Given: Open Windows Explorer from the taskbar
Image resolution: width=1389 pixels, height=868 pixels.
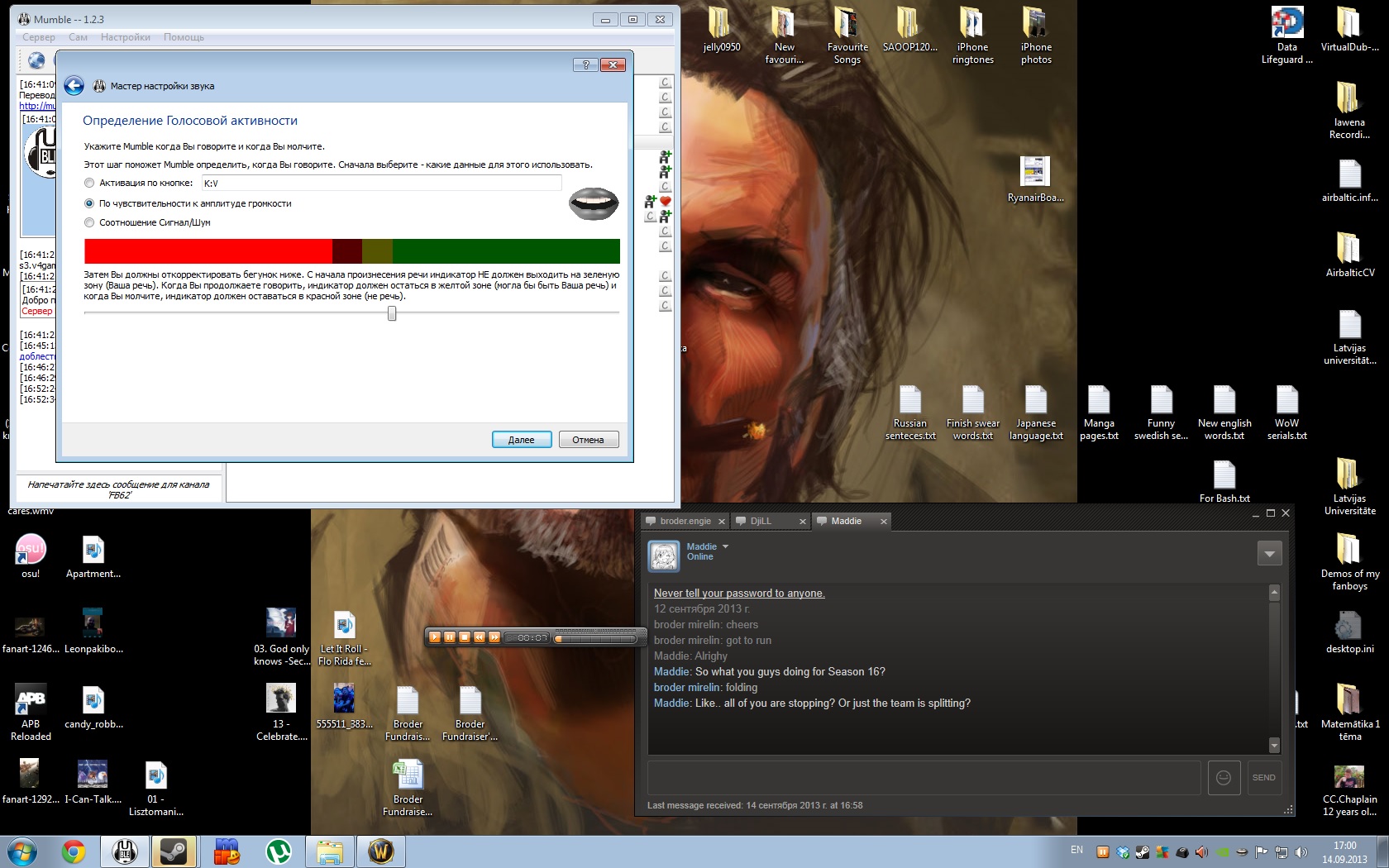Looking at the screenshot, I should pyautogui.click(x=330, y=851).
